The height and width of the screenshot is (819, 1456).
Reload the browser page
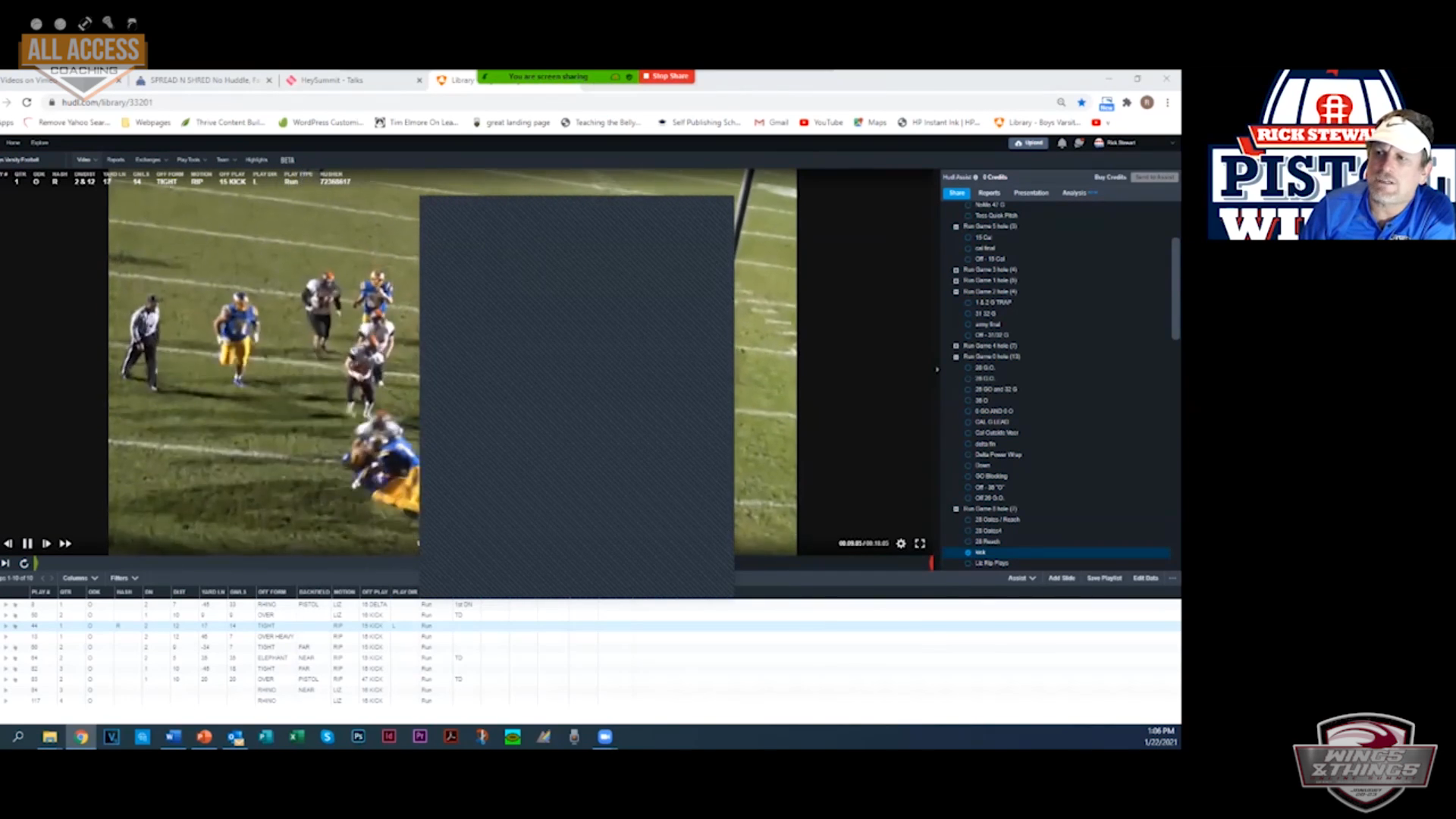click(x=27, y=102)
